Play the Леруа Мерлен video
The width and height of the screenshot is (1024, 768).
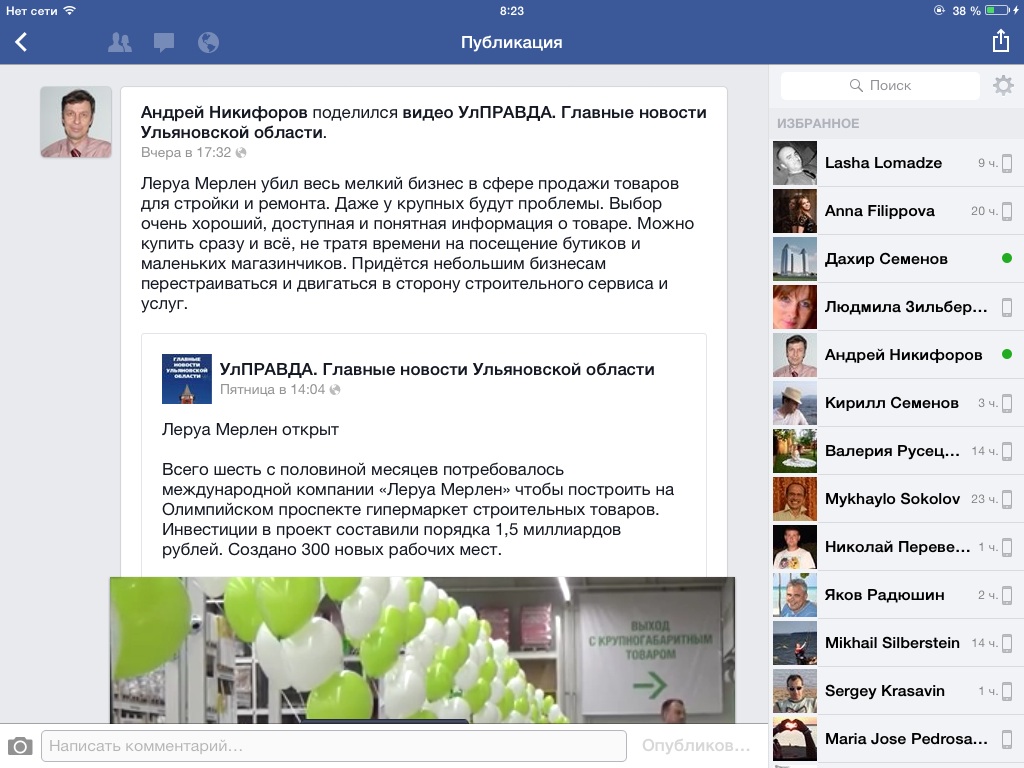point(422,650)
